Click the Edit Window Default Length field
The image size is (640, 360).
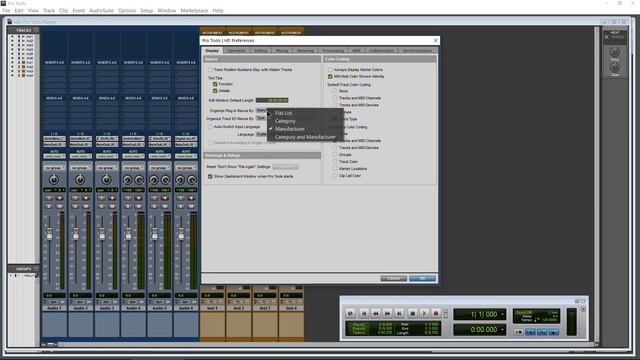(x=272, y=100)
